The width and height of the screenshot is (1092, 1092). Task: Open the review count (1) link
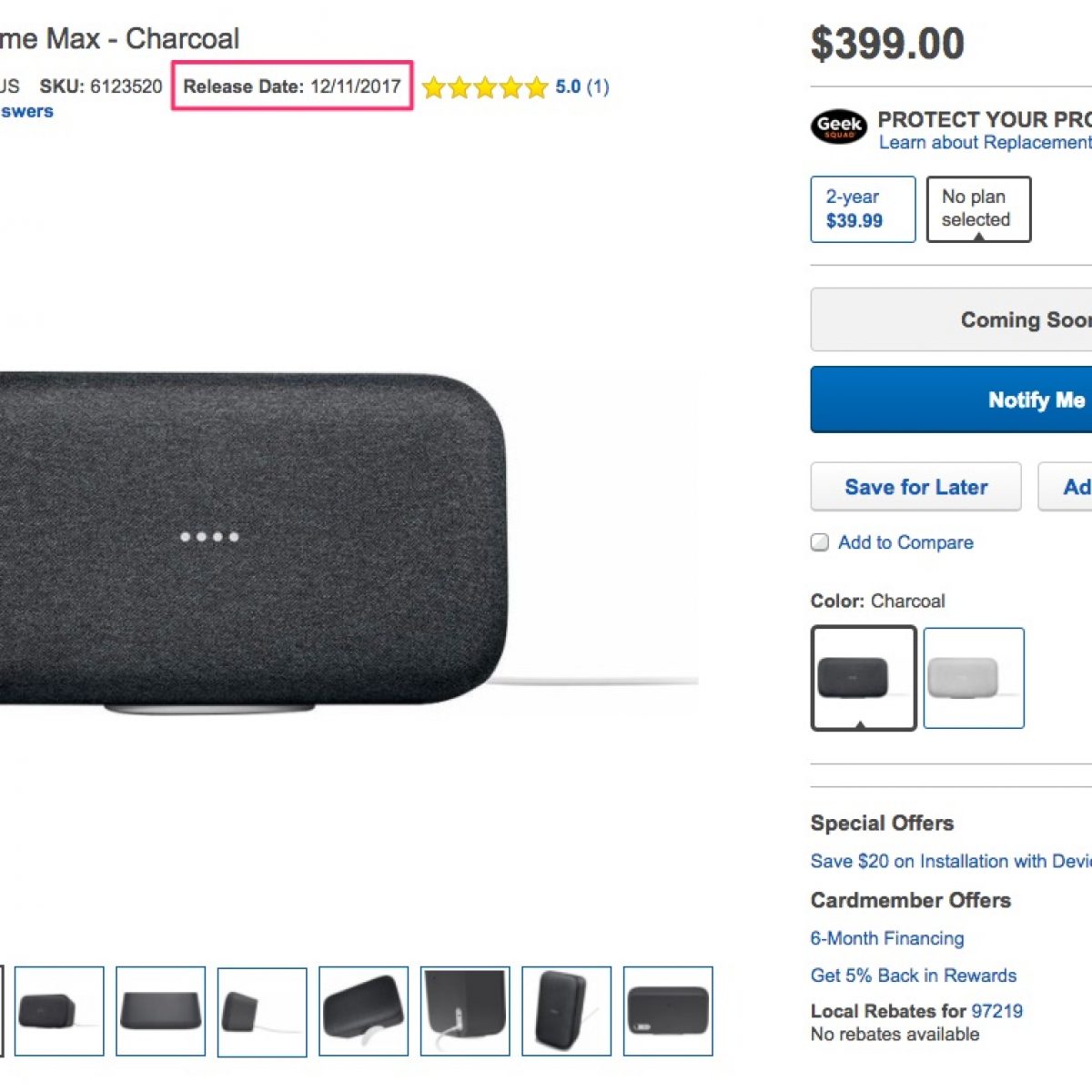[598, 87]
